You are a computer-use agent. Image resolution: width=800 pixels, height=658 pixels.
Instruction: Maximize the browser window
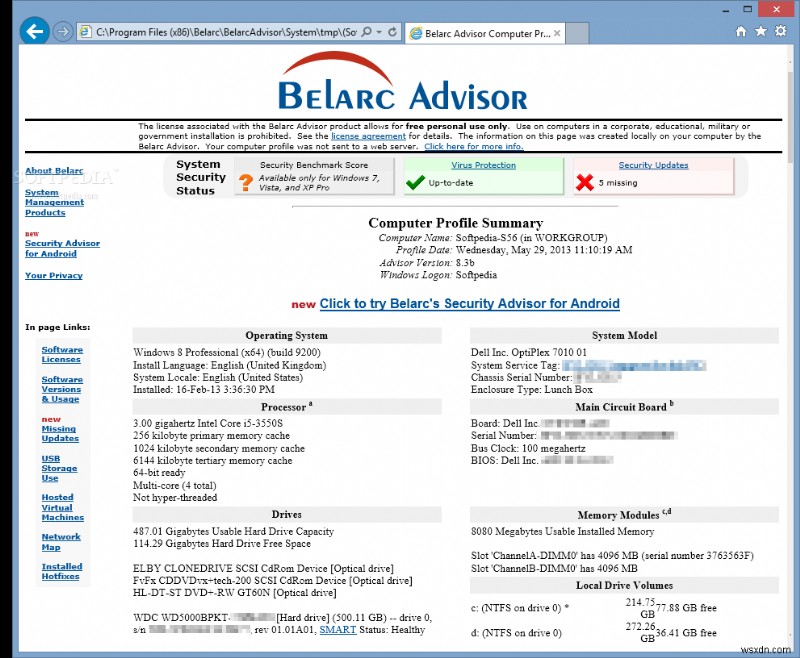[x=747, y=9]
